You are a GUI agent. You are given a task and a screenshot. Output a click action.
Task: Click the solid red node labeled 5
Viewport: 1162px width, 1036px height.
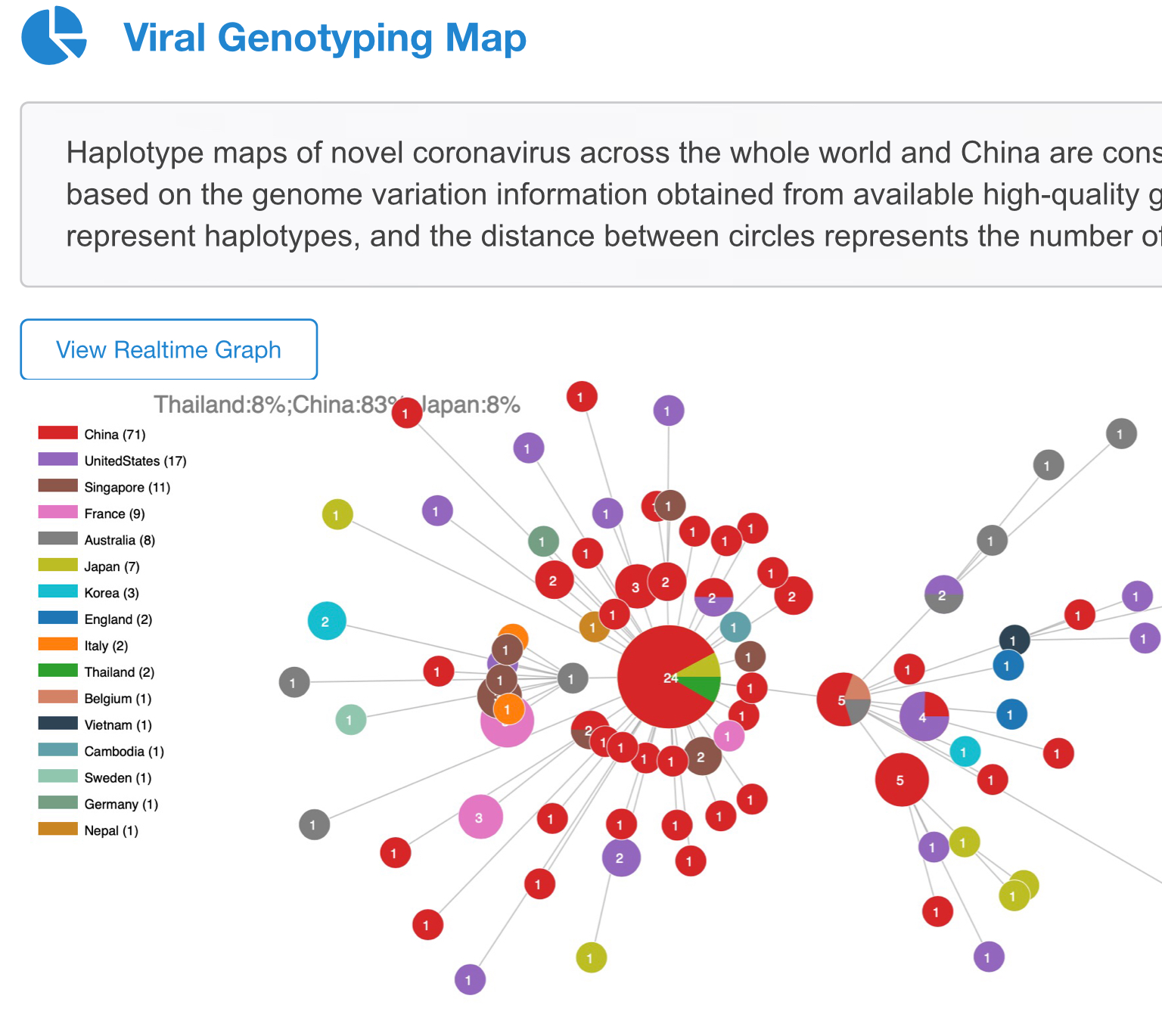901,780
